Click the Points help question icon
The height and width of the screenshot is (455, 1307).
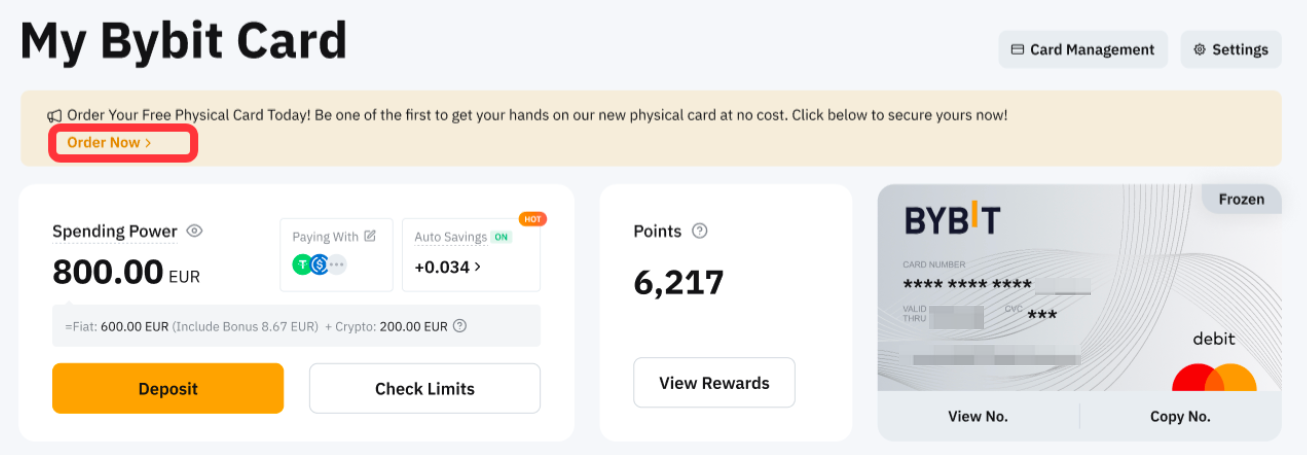(700, 231)
